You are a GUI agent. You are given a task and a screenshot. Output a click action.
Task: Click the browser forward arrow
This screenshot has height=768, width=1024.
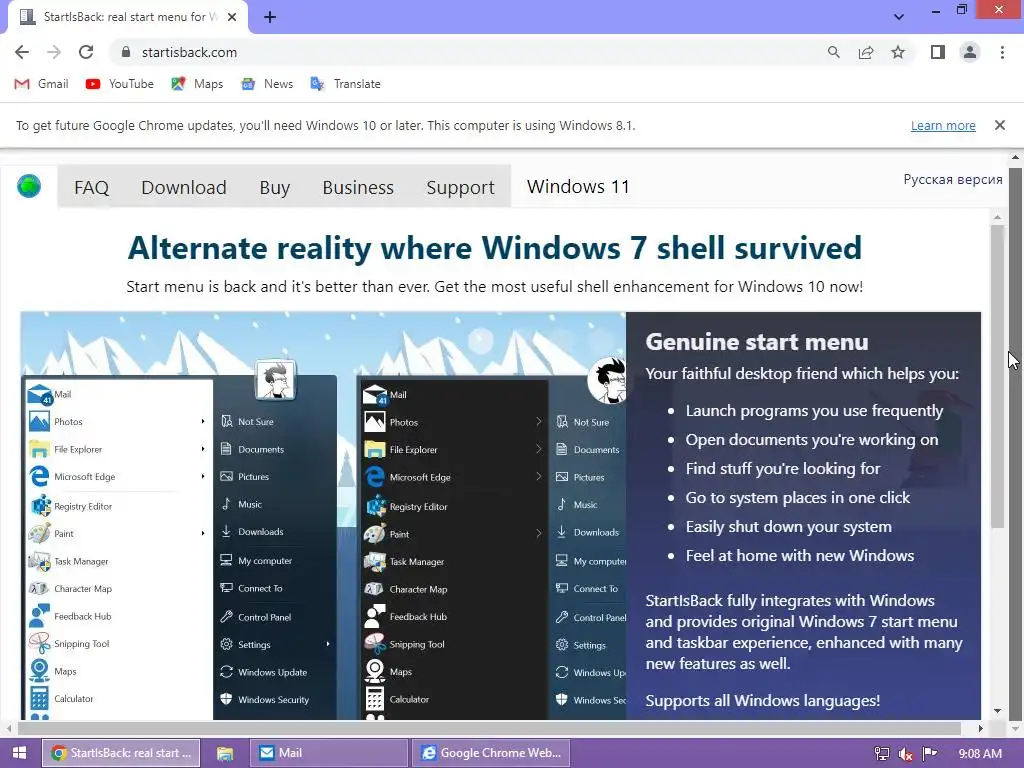[54, 52]
